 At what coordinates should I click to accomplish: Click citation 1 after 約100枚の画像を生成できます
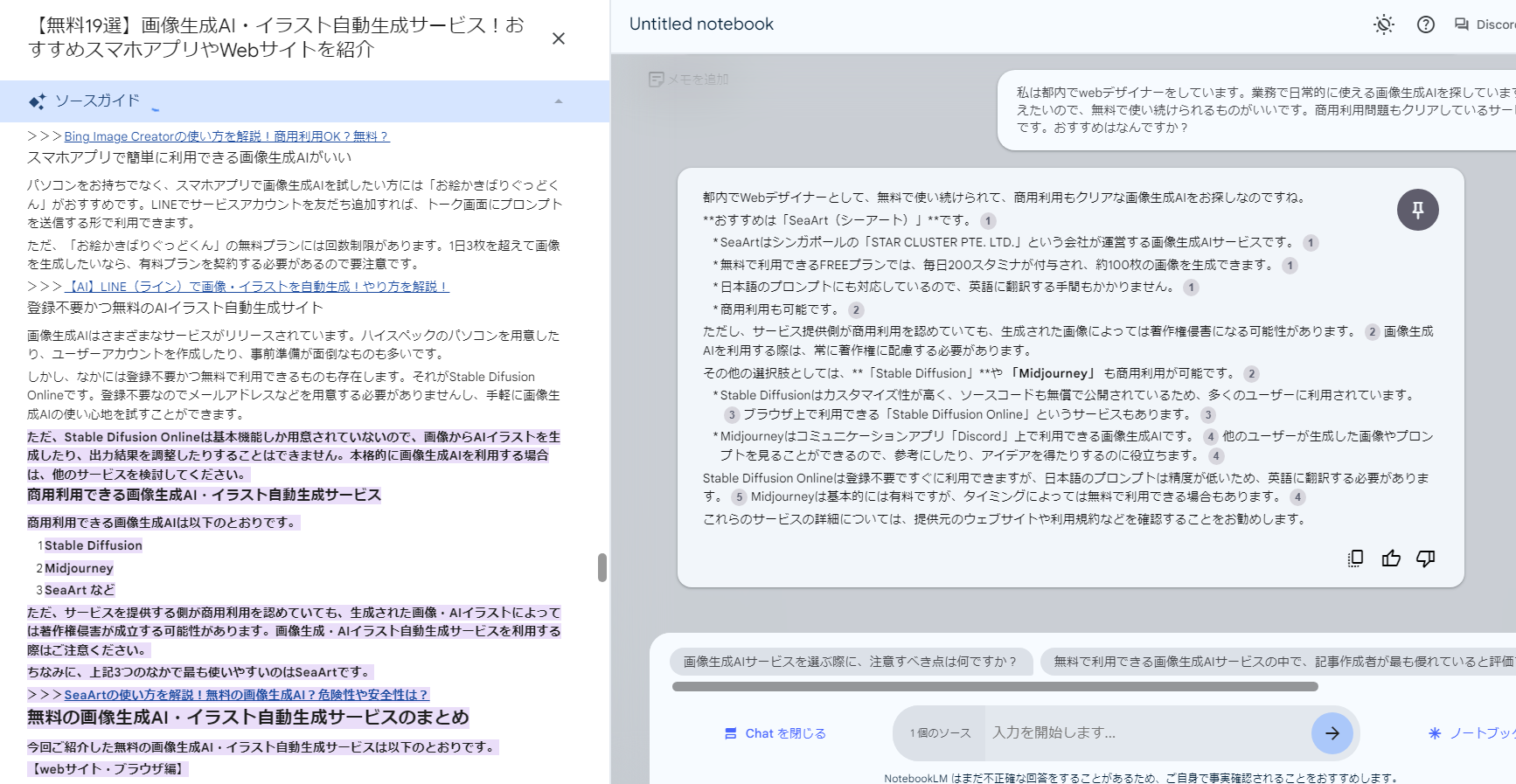pos(1290,266)
